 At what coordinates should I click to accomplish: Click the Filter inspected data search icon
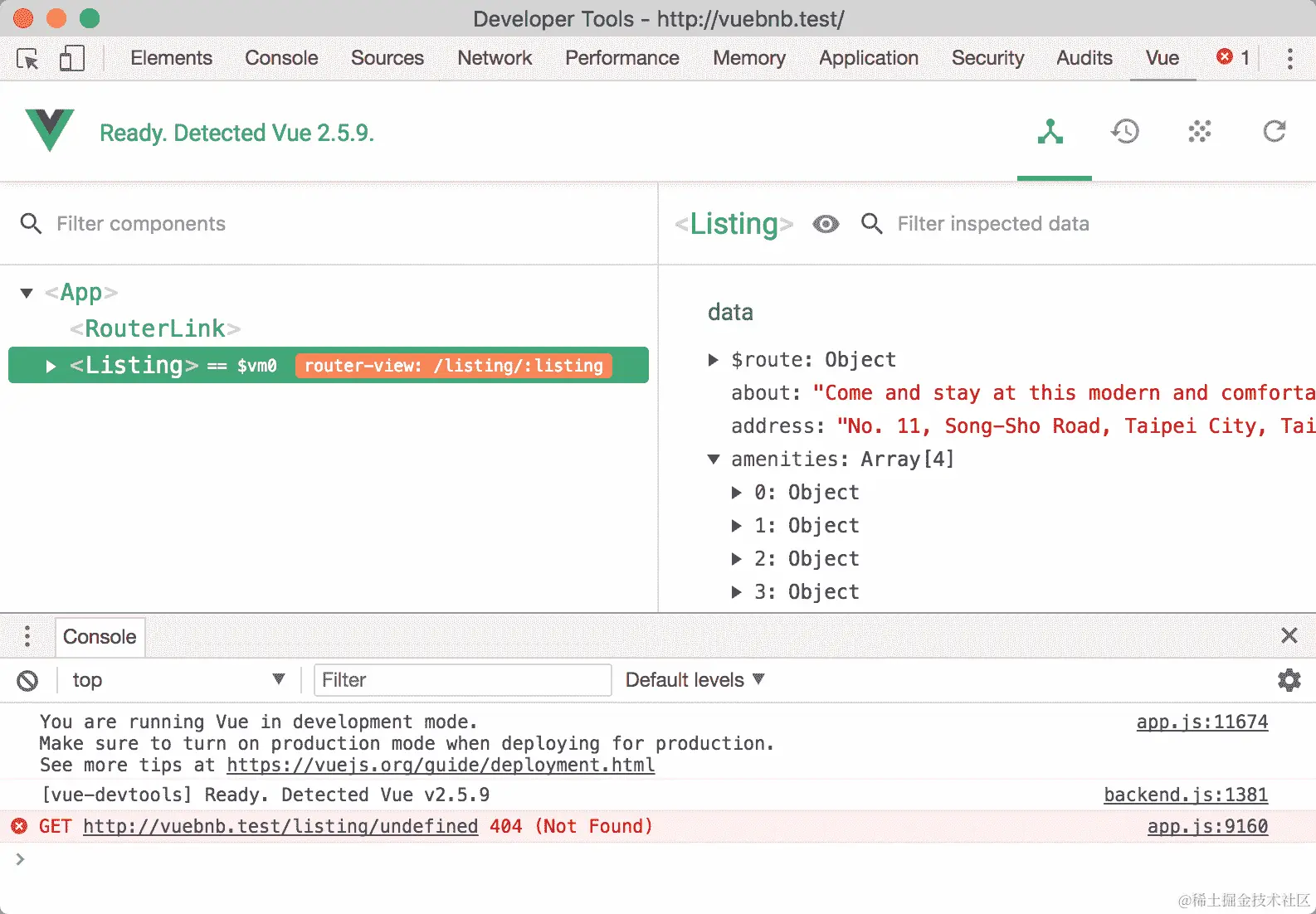(871, 223)
